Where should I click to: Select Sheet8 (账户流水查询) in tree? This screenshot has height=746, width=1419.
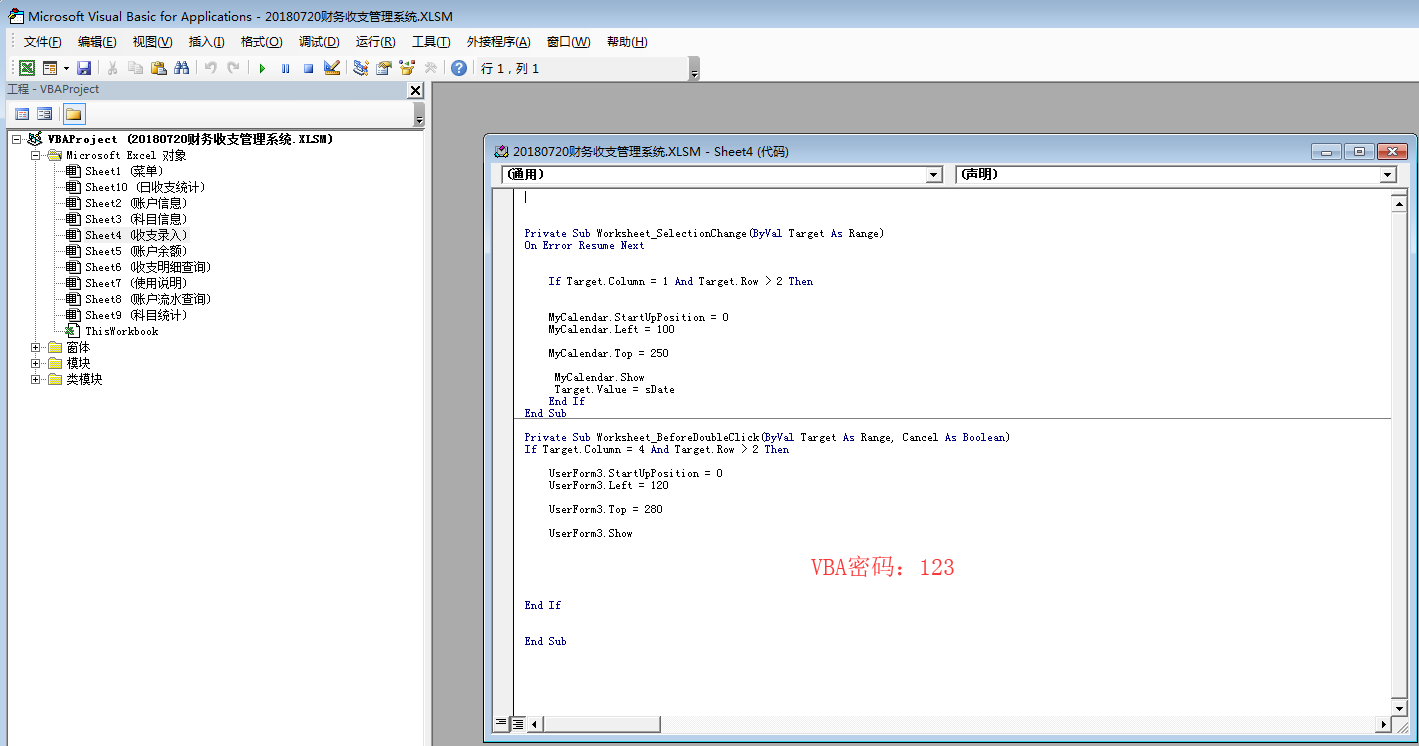pyautogui.click(x=138, y=299)
